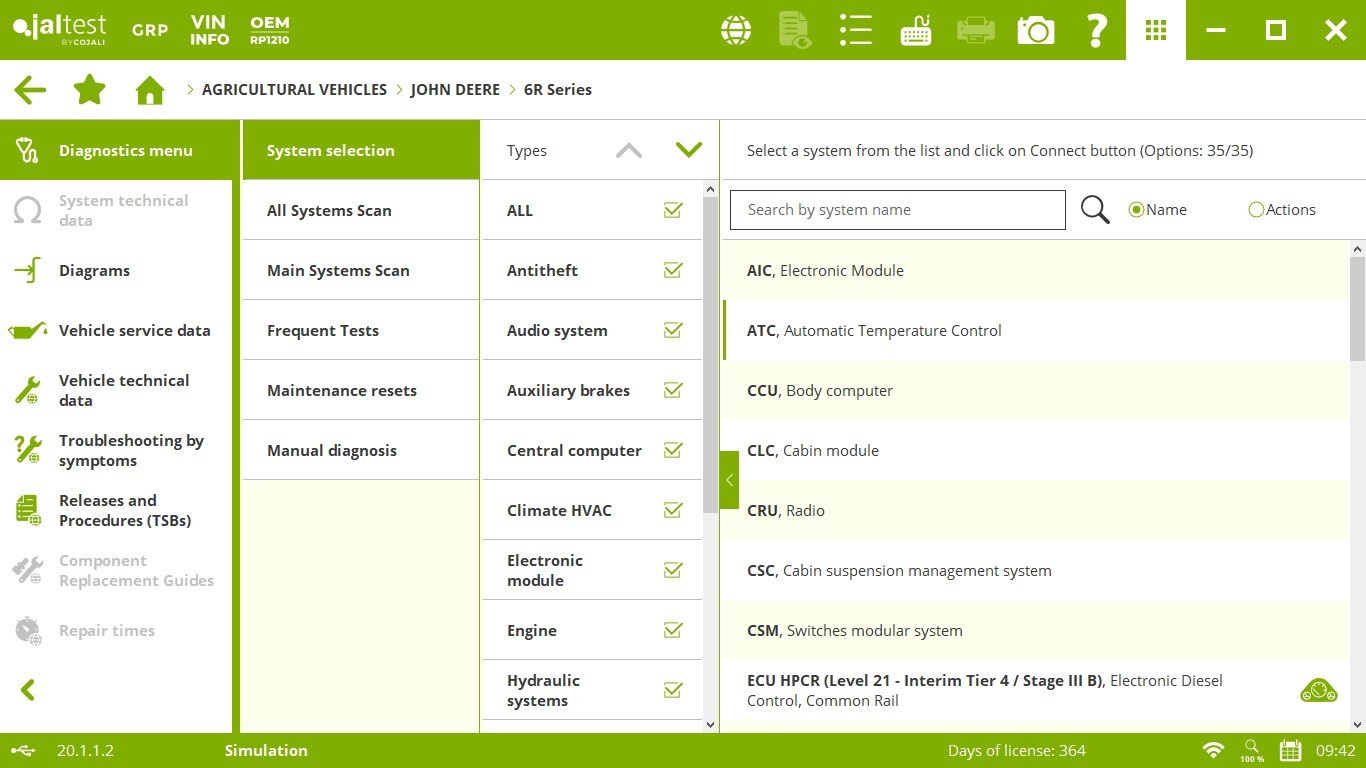Collapse the diagnostics menu sidebar chevron
This screenshot has height=768, width=1366.
coord(28,690)
